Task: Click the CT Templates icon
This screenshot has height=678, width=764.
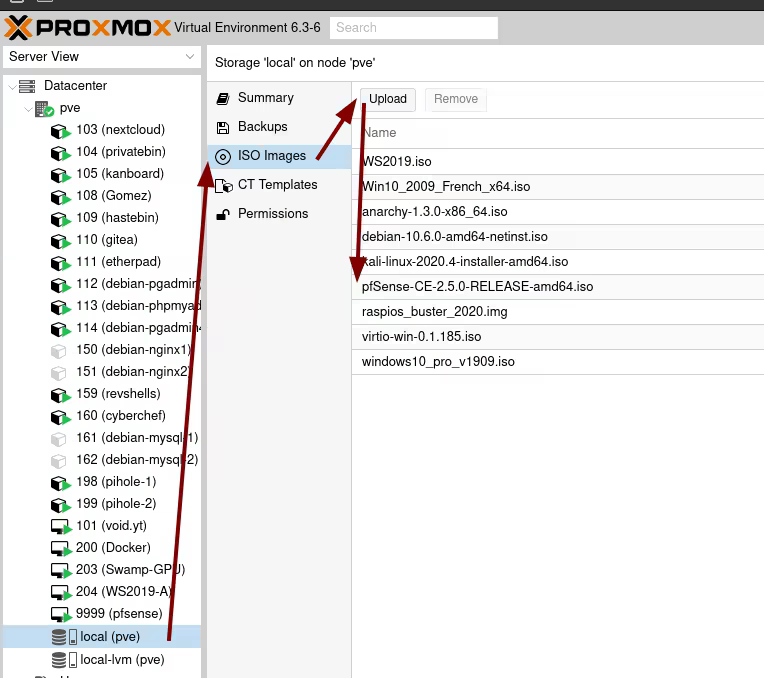Action: pyautogui.click(x=224, y=186)
